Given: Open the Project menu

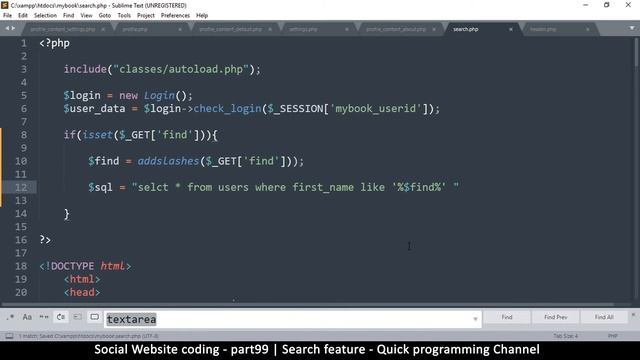Looking at the screenshot, I should pos(146,16).
